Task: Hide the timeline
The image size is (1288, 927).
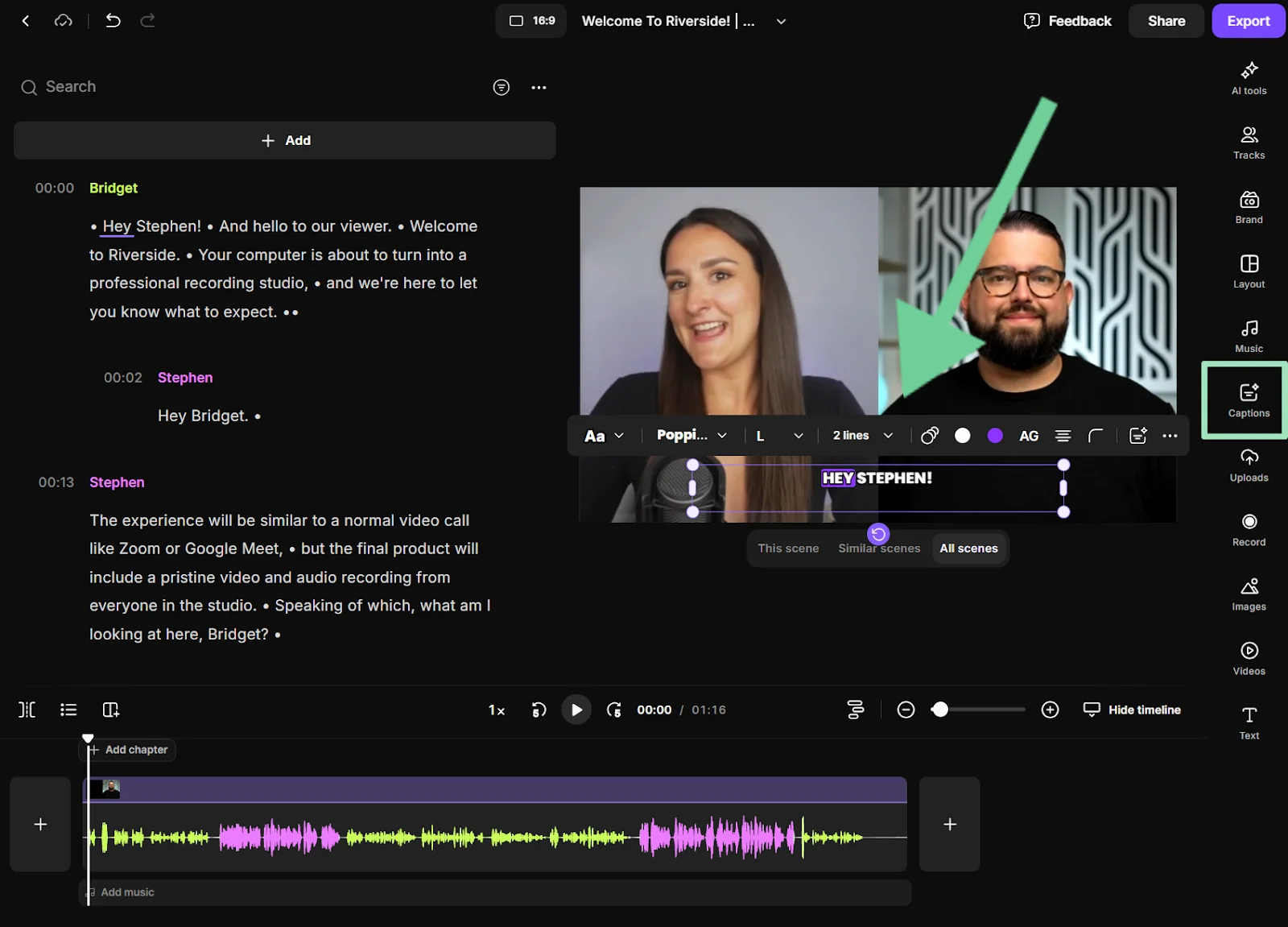Action: (1132, 710)
